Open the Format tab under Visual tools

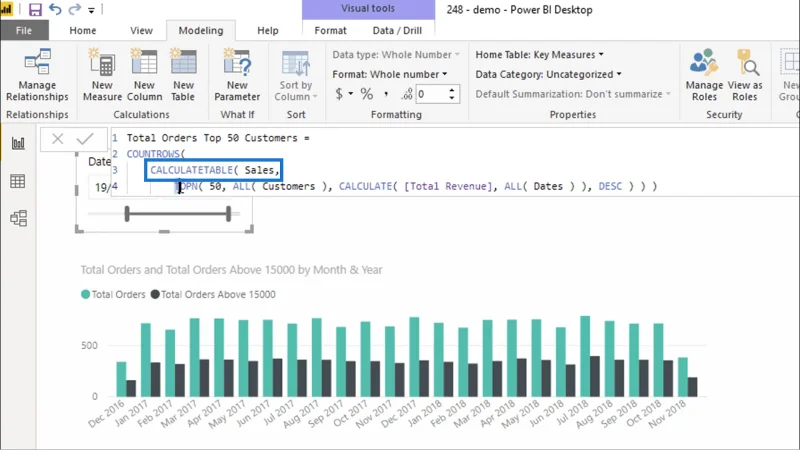330,31
